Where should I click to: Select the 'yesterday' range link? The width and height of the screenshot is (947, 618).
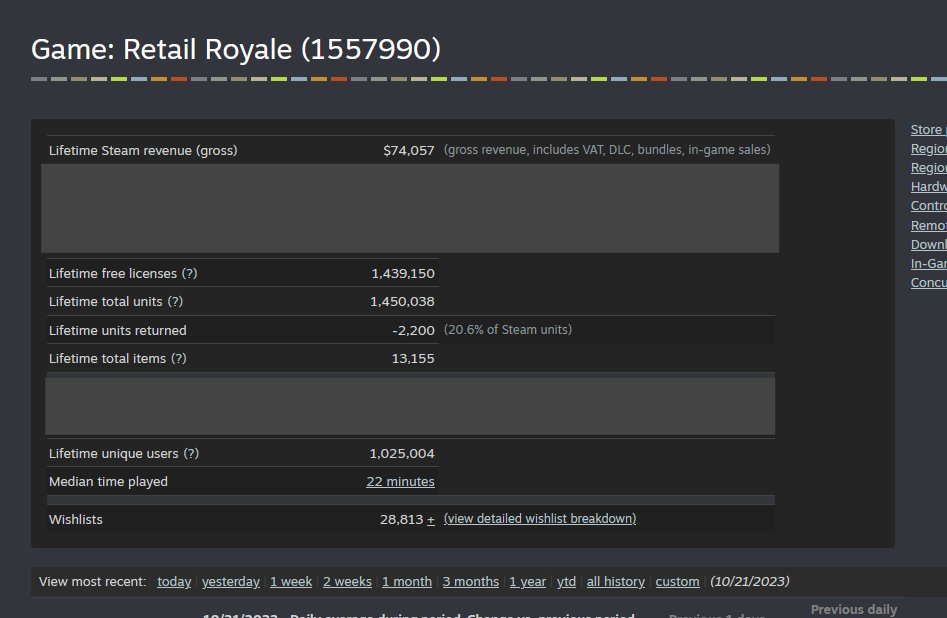pos(231,581)
